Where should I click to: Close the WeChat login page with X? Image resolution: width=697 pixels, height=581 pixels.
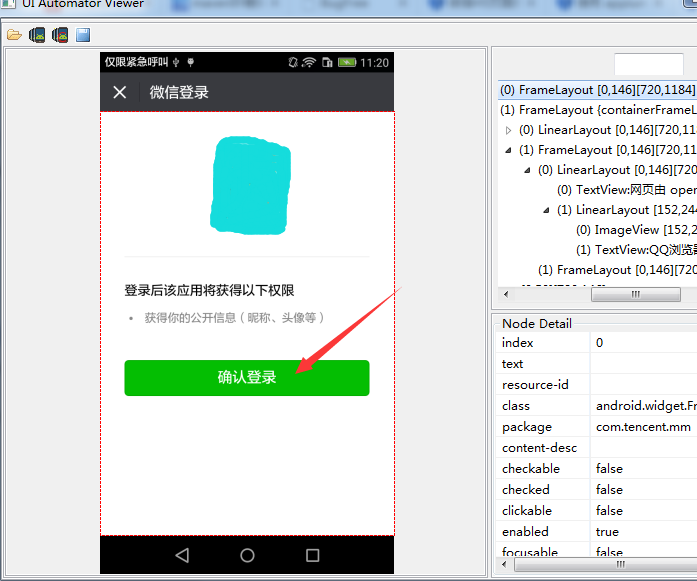click(120, 92)
